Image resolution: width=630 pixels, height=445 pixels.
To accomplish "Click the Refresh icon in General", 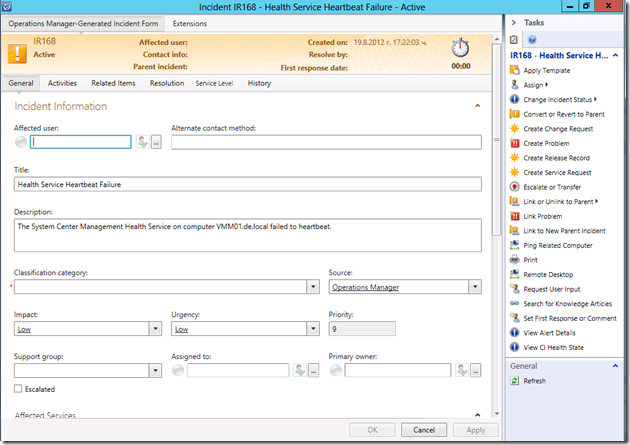I will point(514,381).
